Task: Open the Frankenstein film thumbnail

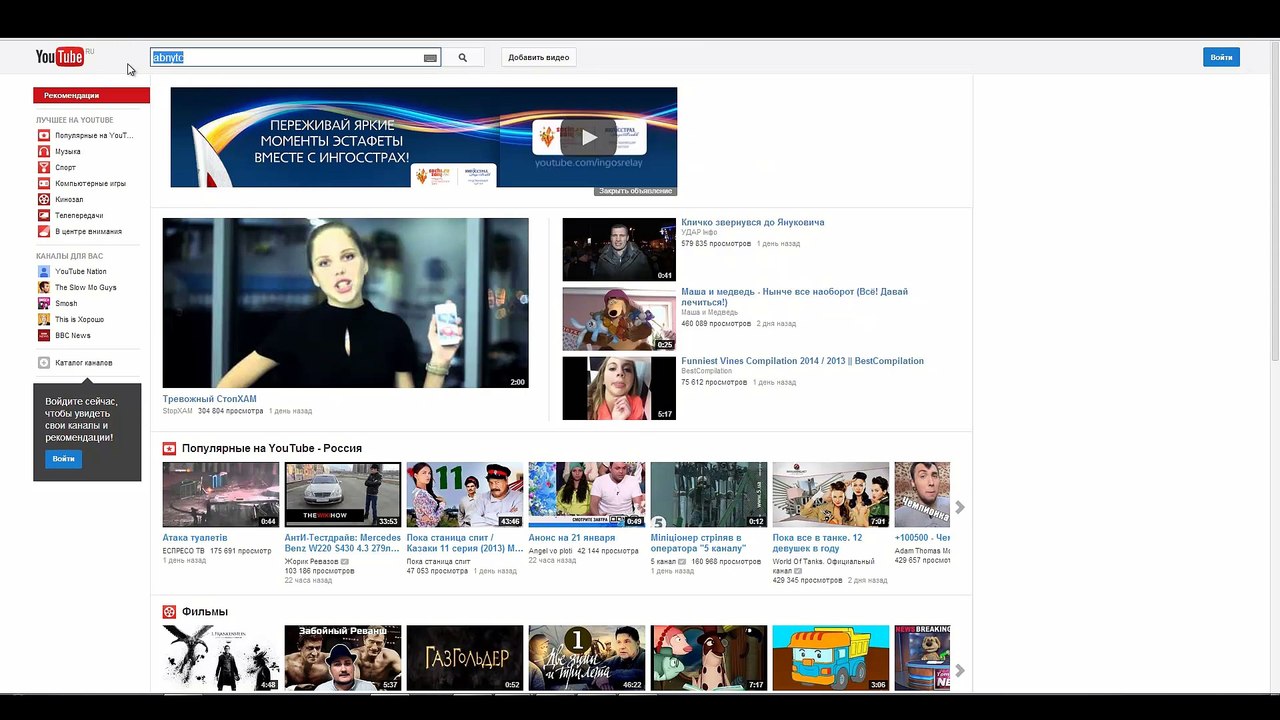Action: pyautogui.click(x=221, y=658)
